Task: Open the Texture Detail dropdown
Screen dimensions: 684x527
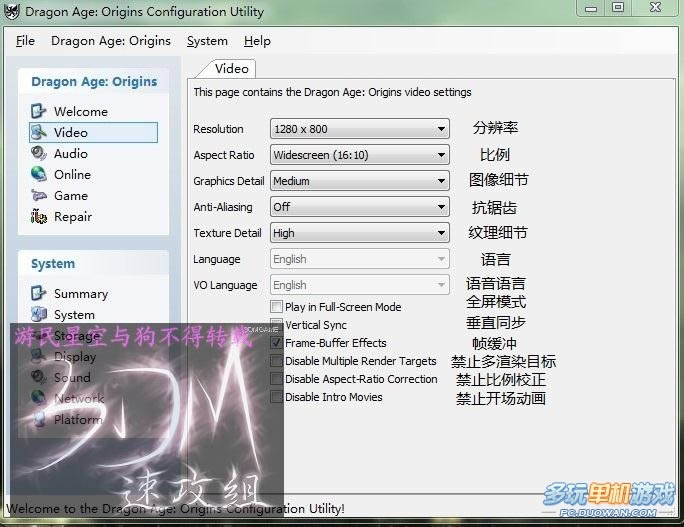Action: pos(441,233)
